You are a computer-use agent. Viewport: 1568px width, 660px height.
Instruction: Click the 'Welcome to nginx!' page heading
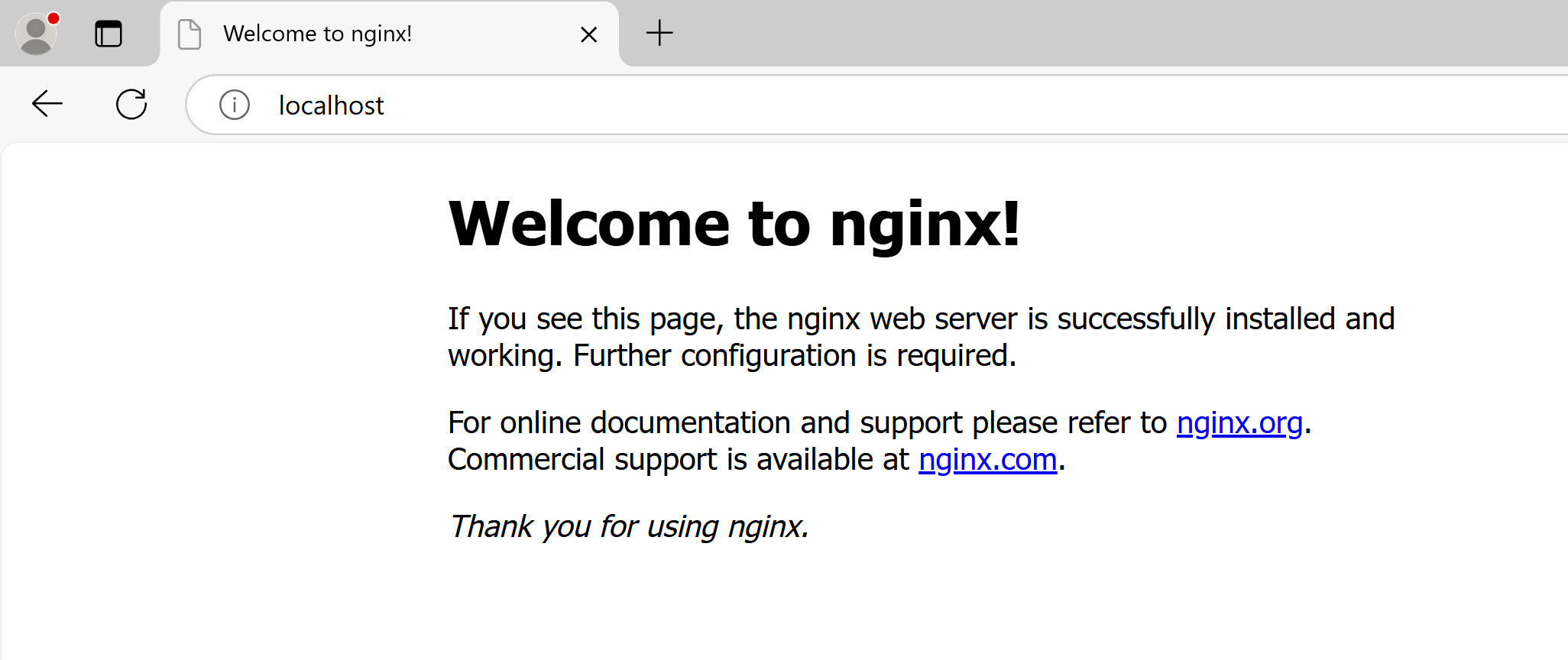tap(734, 224)
